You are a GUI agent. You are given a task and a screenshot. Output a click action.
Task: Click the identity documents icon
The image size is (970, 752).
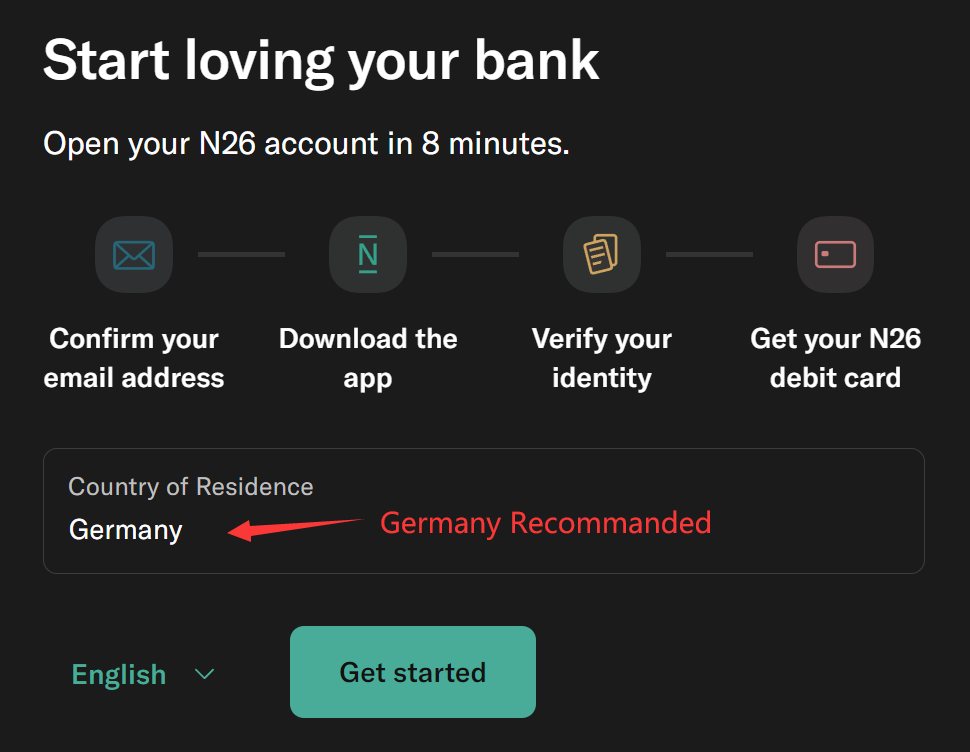(601, 255)
